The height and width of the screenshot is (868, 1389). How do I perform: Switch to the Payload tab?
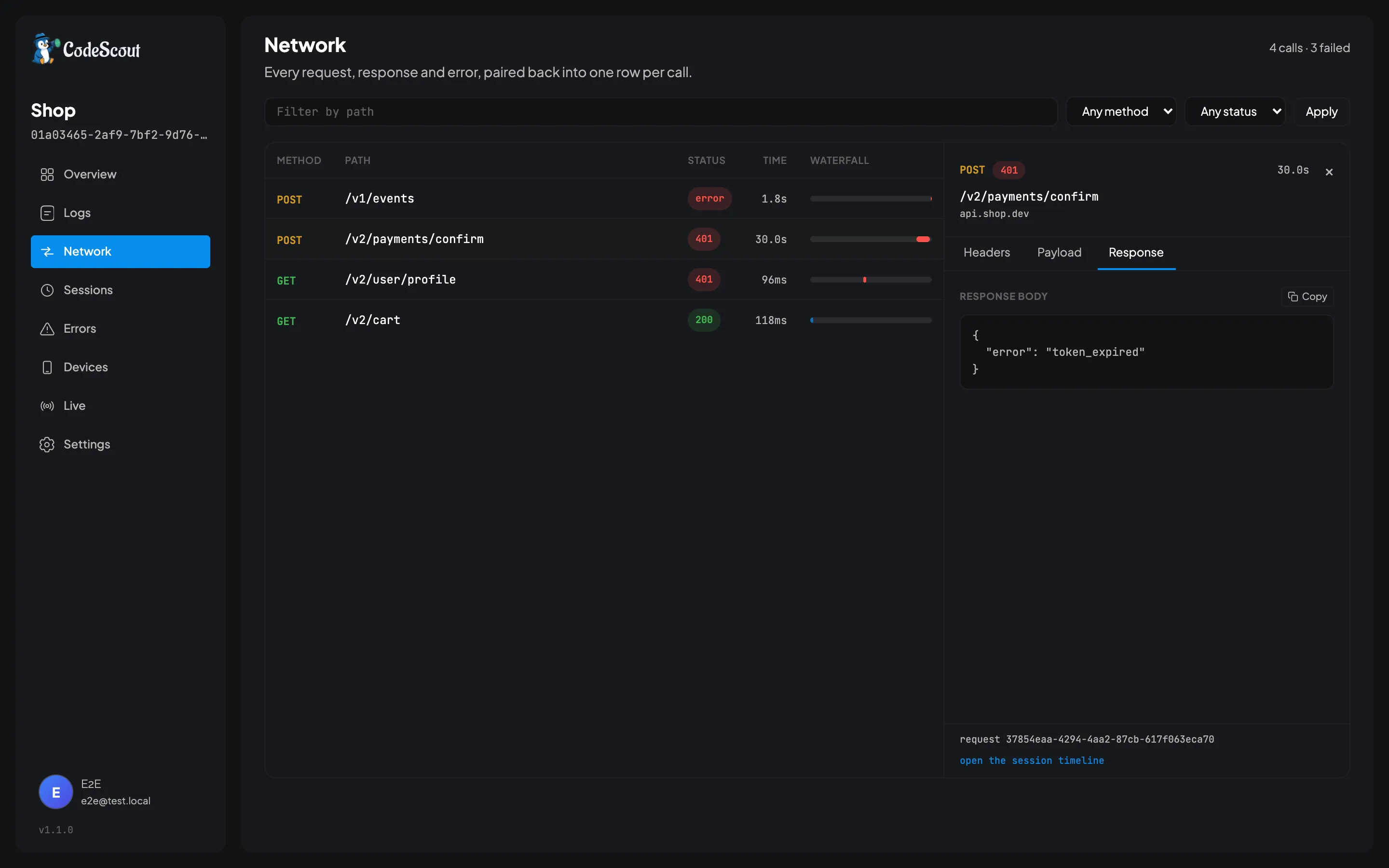[x=1059, y=253]
